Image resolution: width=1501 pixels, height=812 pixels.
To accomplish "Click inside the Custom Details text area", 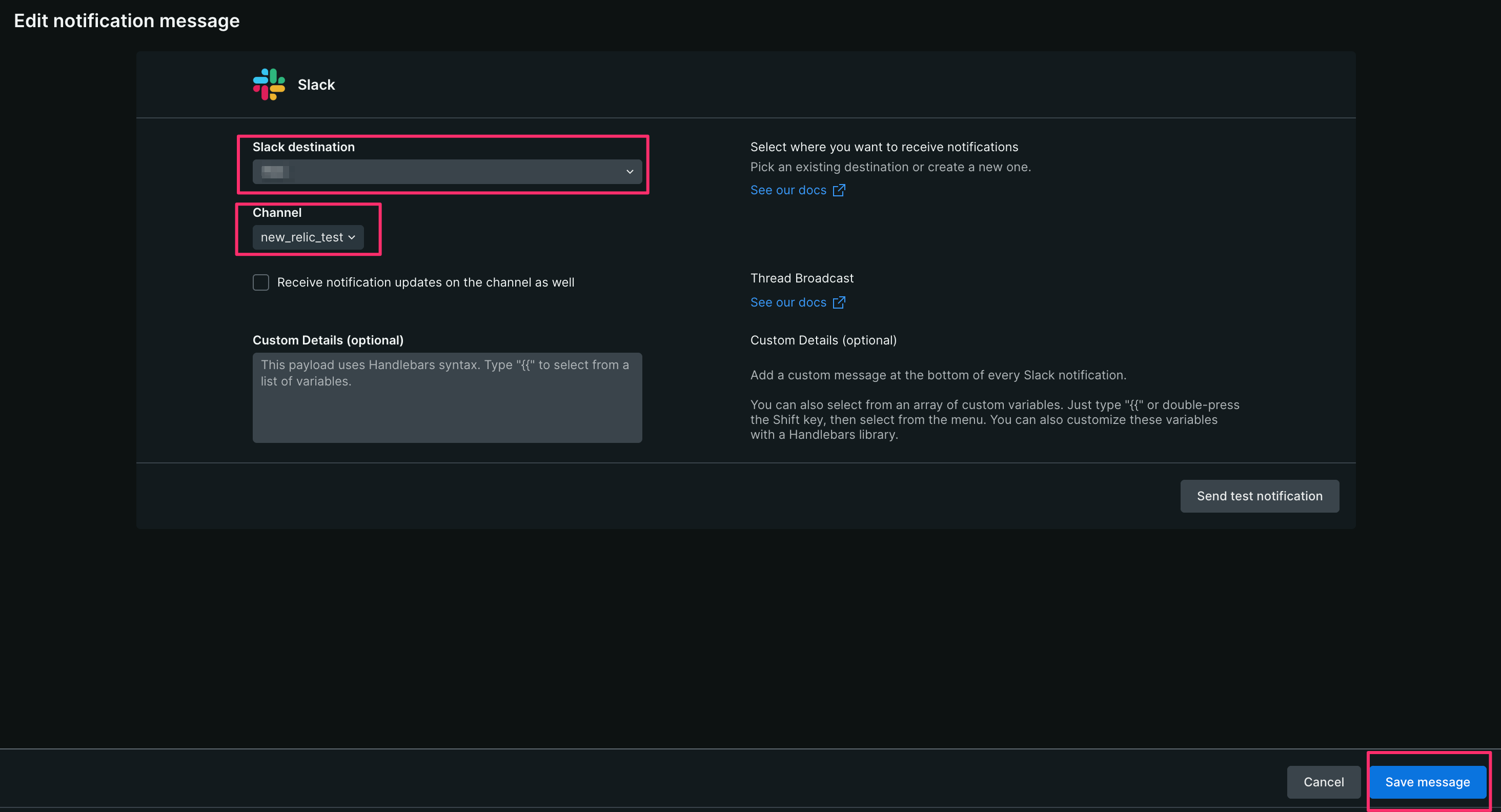I will (x=447, y=398).
